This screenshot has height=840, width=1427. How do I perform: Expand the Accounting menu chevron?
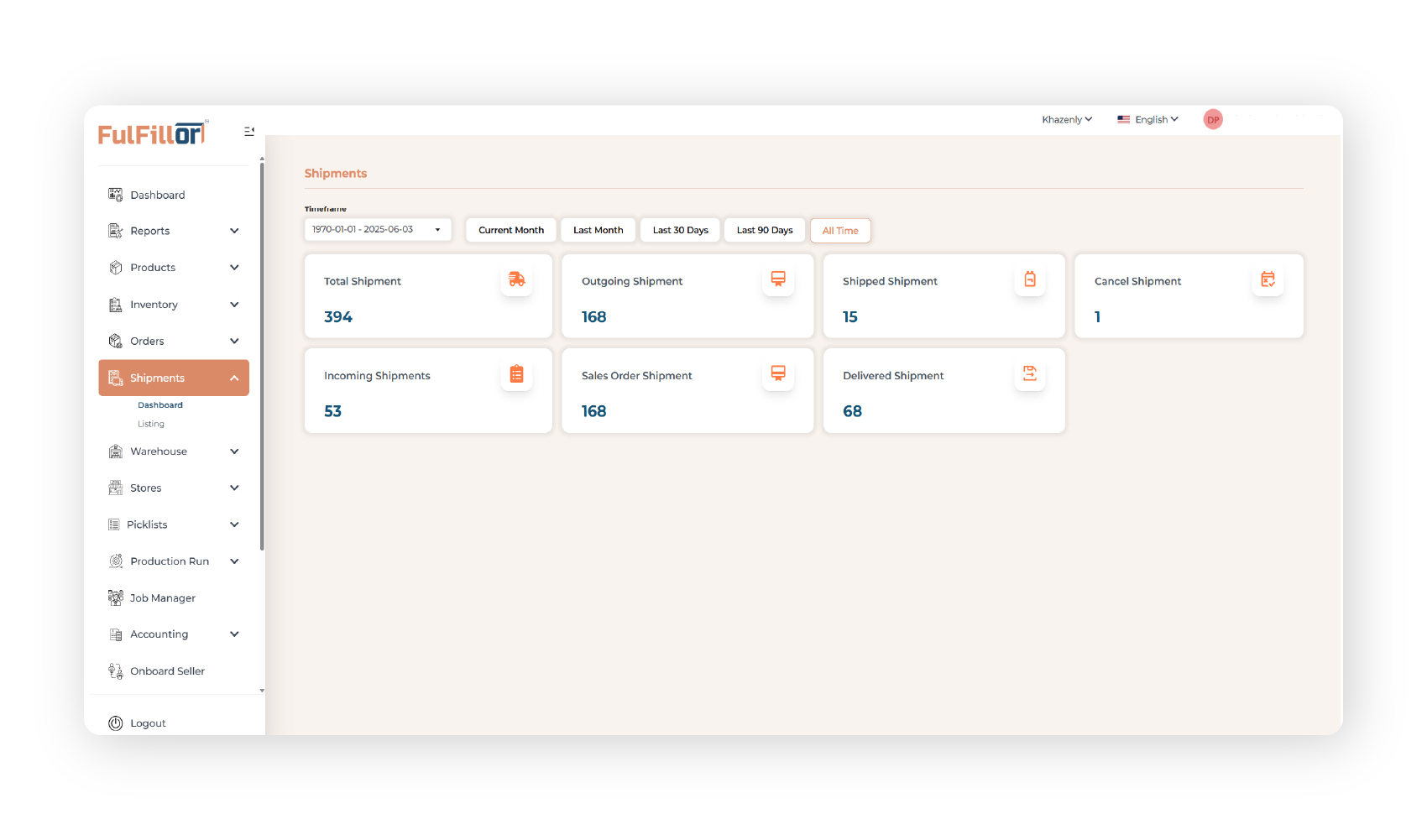tap(234, 634)
